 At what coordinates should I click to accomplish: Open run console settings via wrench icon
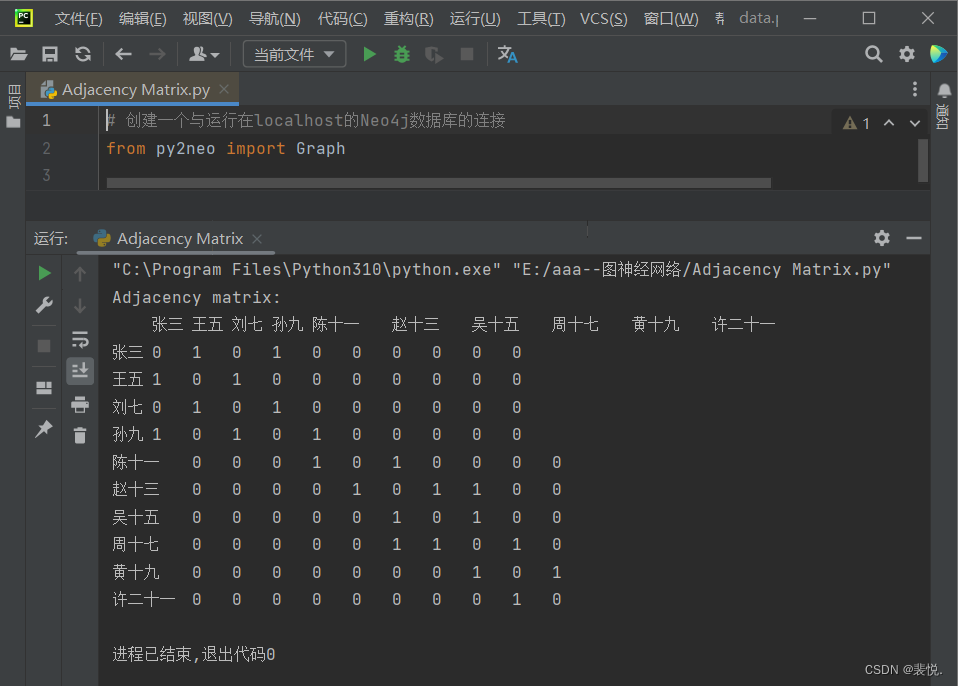tap(44, 307)
